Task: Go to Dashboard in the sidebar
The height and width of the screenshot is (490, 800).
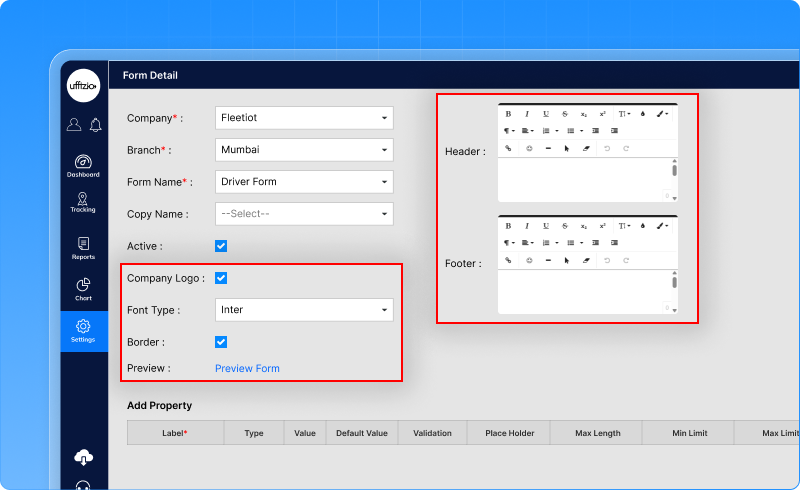Action: [83, 166]
